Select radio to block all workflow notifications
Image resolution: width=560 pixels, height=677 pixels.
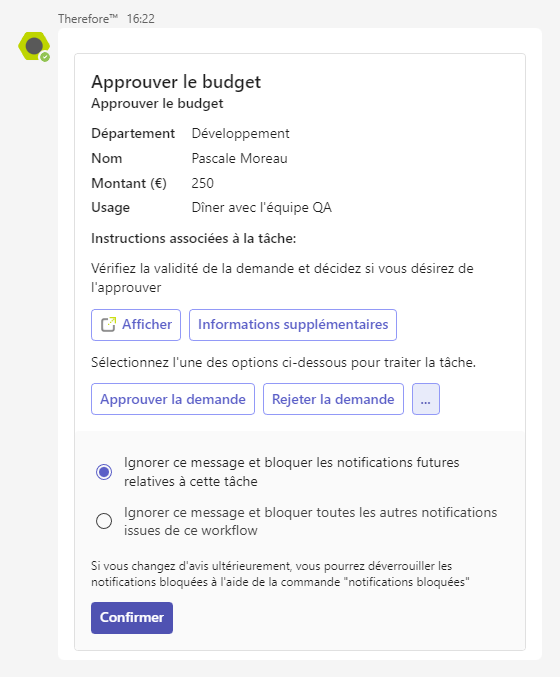104,521
